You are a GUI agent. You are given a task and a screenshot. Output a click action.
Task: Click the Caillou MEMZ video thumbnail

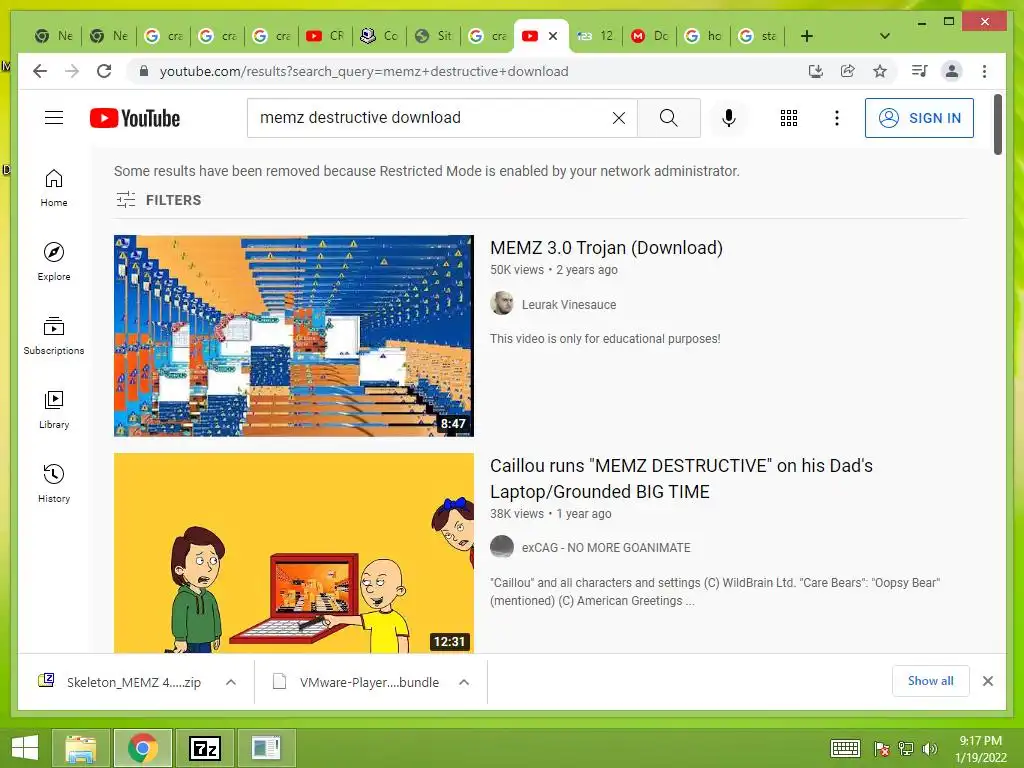coord(294,553)
